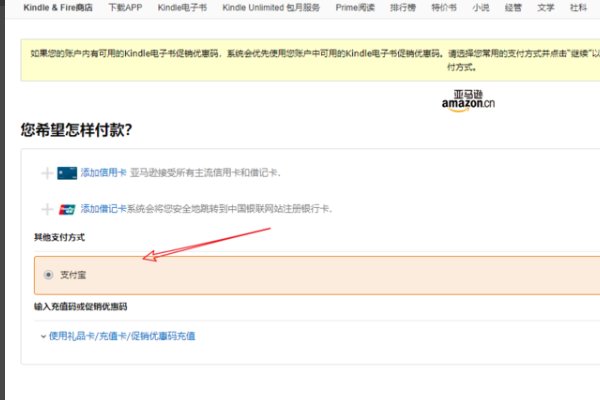Click the China UnionPay redirect description text
Screen dimensions: 600x400
[x=229, y=209]
